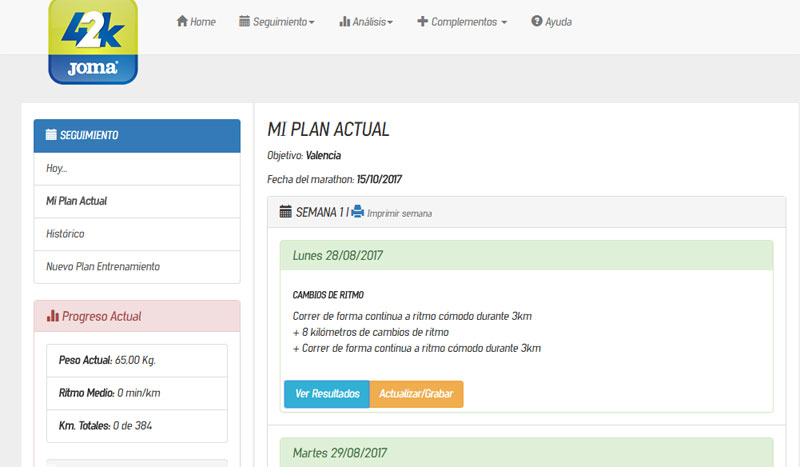
Task: Click the bar chart icon beside Análisis
Action: click(x=344, y=21)
